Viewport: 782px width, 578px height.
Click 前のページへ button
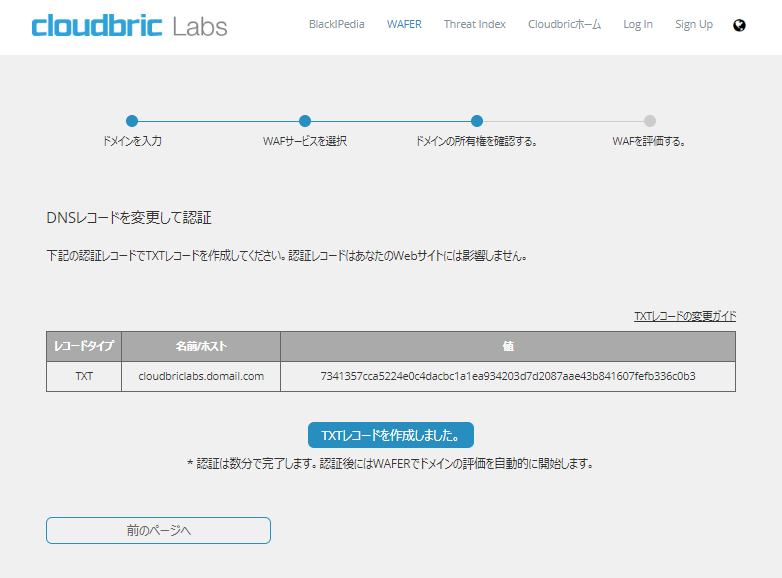point(159,530)
